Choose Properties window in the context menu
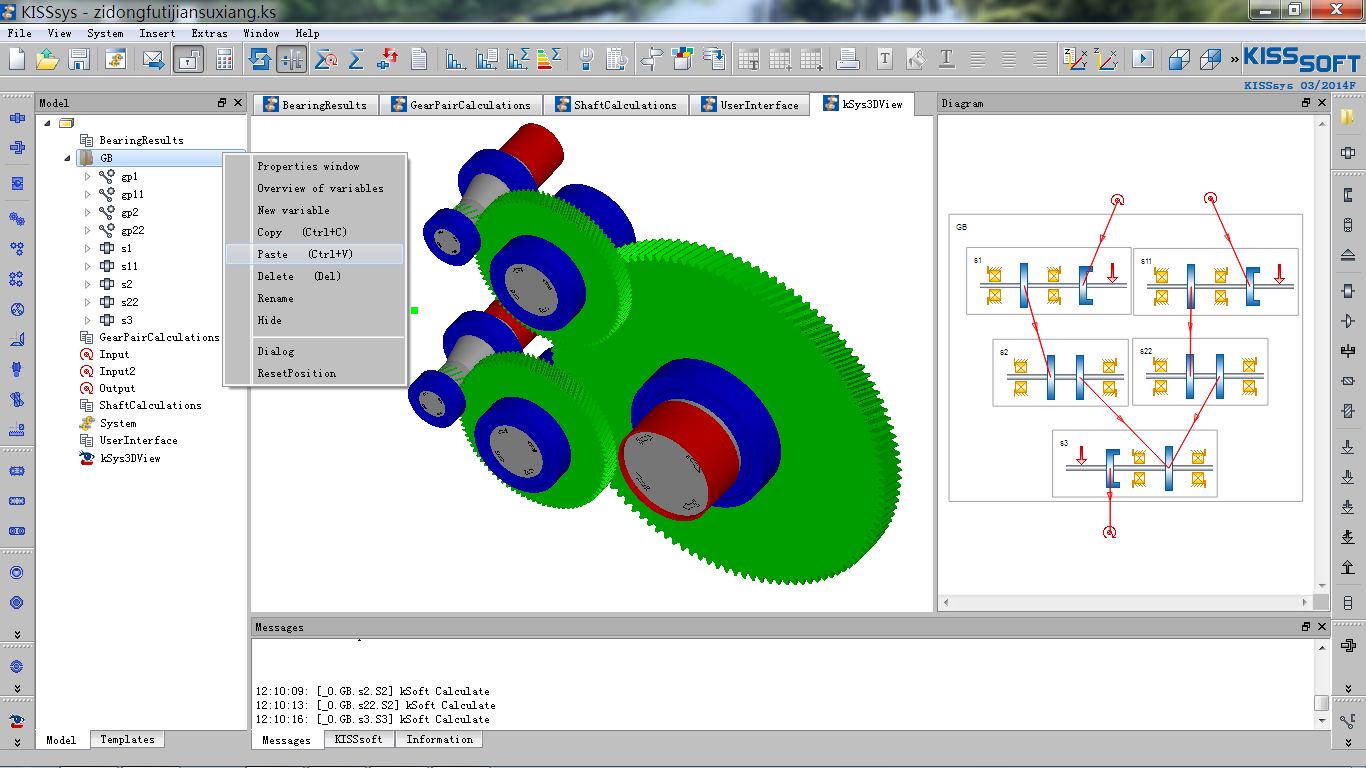The height and width of the screenshot is (768, 1366). (314, 166)
